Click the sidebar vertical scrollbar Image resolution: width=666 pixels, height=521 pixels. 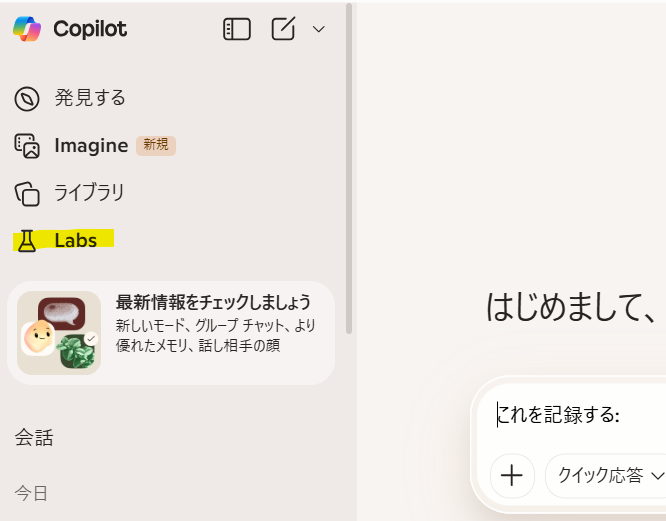tap(348, 170)
